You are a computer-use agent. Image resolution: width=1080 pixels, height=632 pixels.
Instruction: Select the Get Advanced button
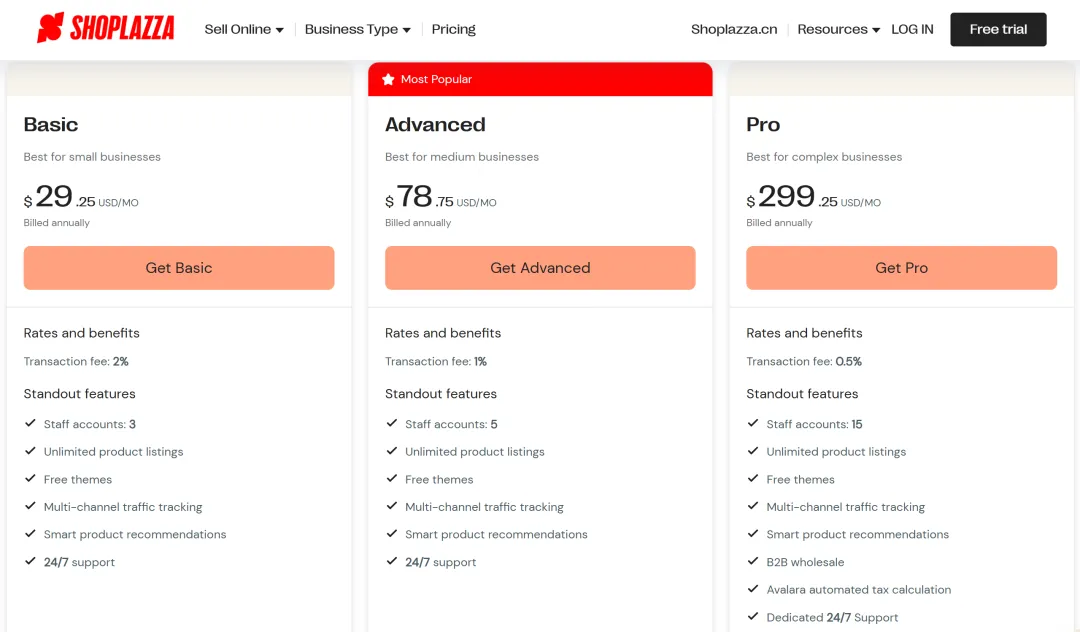[540, 268]
